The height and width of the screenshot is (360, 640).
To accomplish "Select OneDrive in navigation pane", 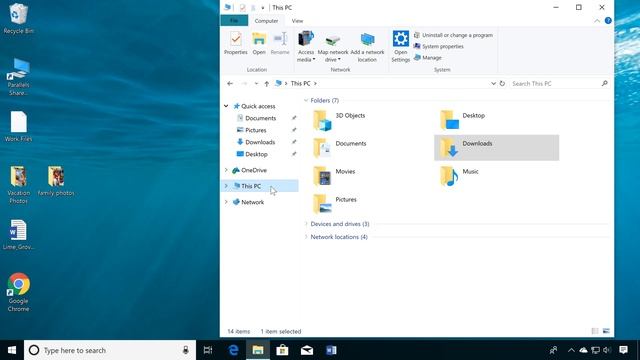I will [x=253, y=170].
